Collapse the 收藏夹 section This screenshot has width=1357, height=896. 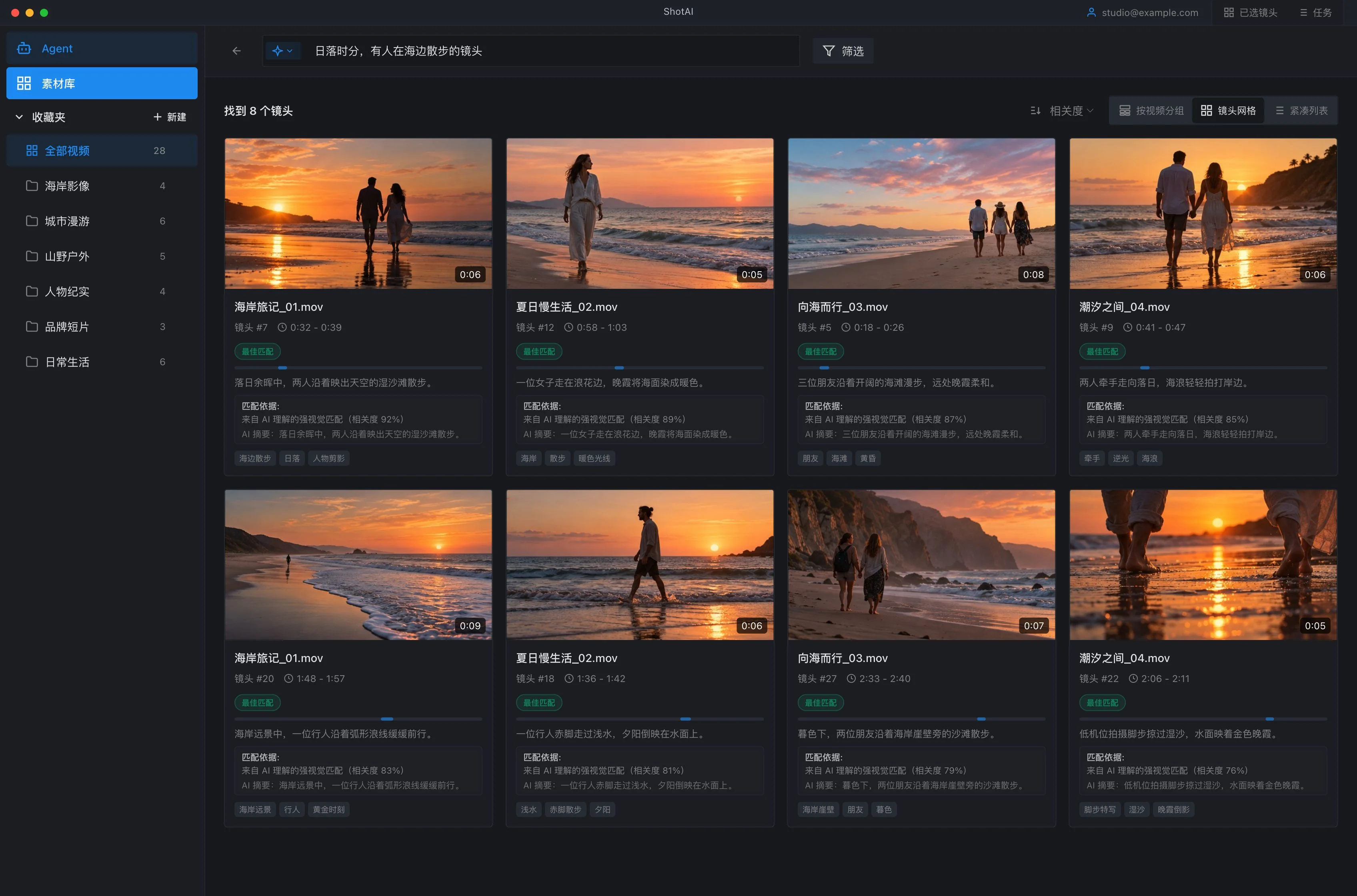pyautogui.click(x=19, y=117)
